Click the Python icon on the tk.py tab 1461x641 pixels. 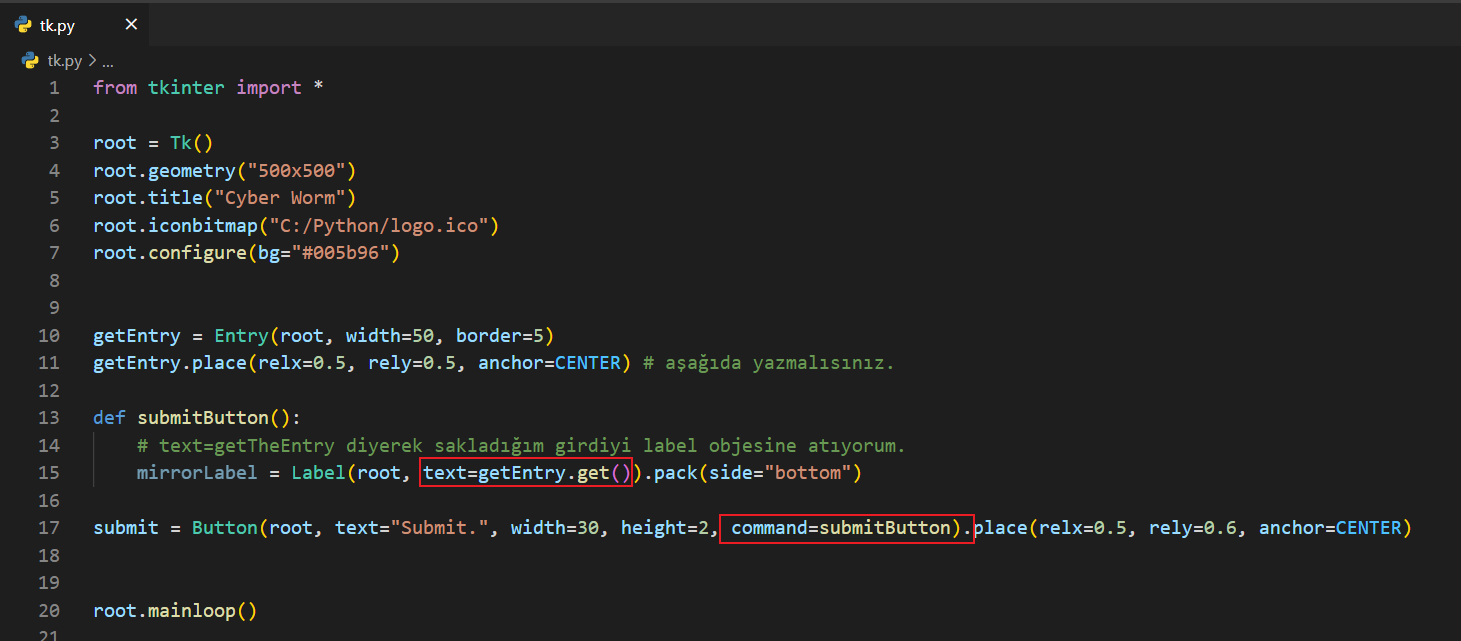click(x=23, y=25)
